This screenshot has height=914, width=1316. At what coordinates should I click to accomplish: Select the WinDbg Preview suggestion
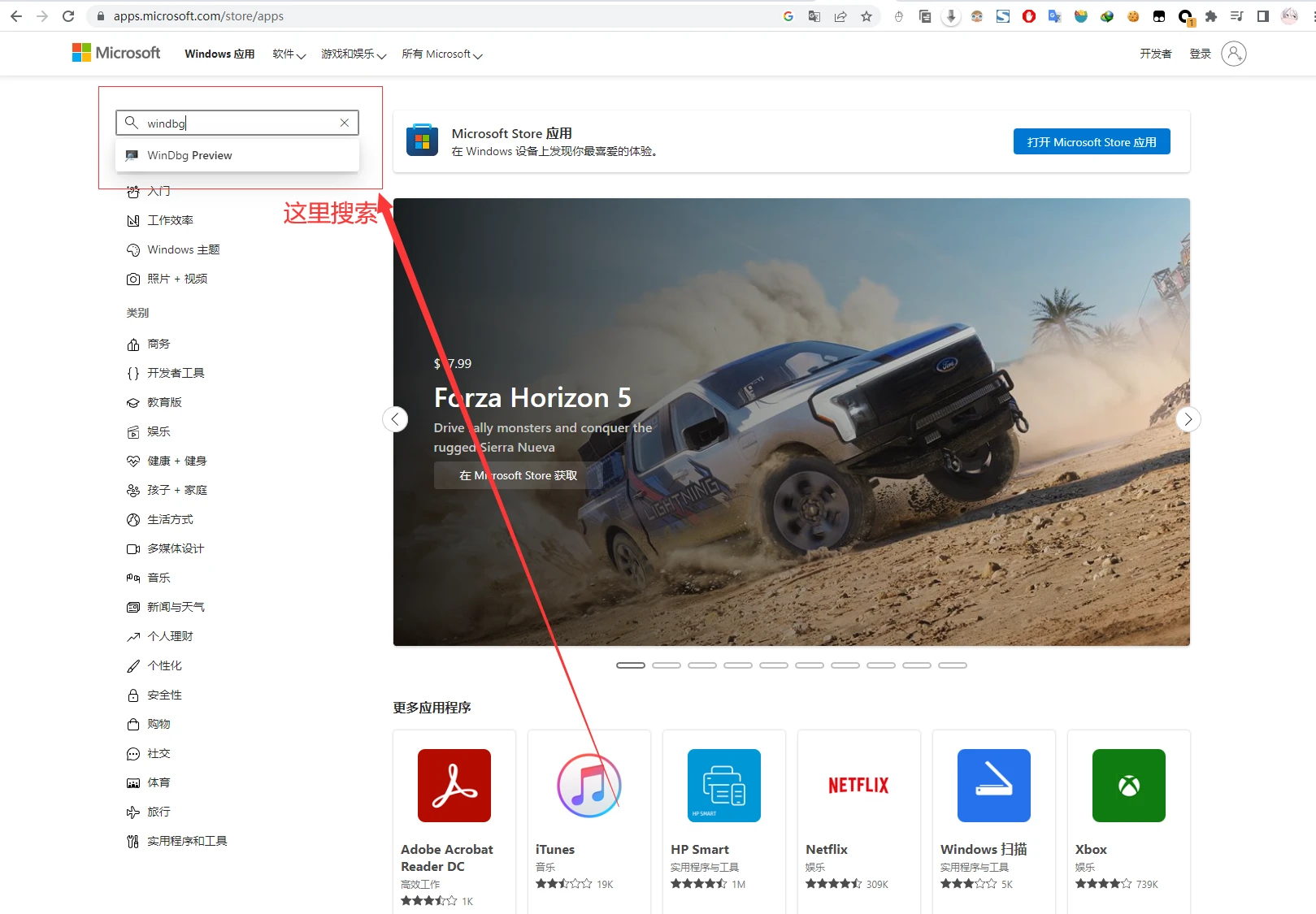237,155
